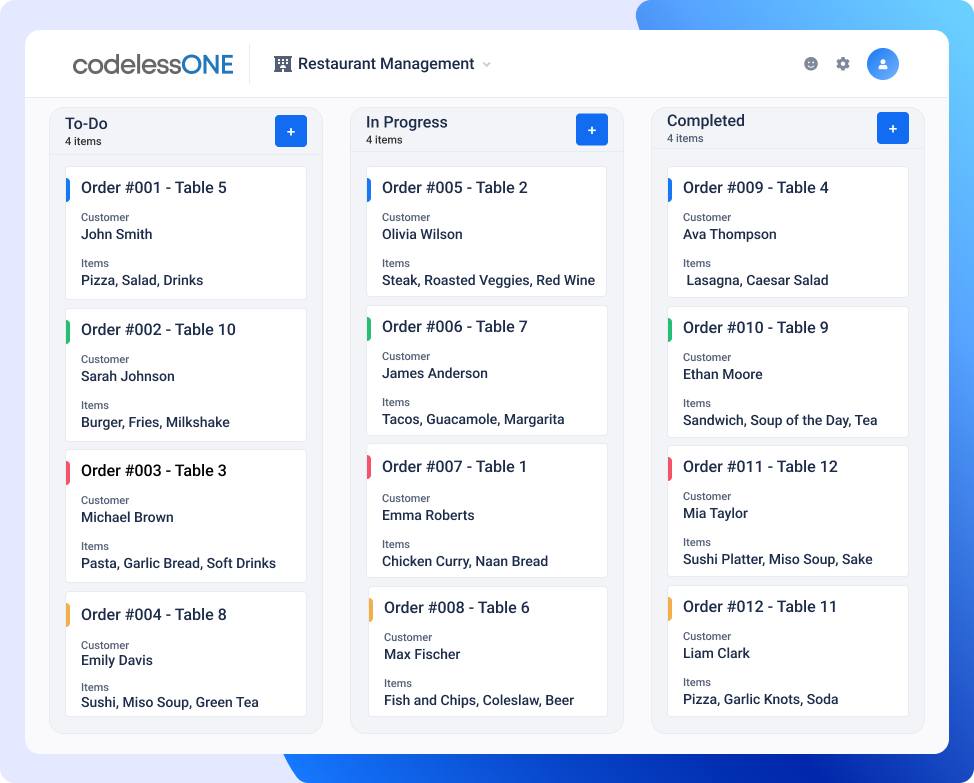Click items text Lasagna, Caesar Salad

tap(757, 280)
